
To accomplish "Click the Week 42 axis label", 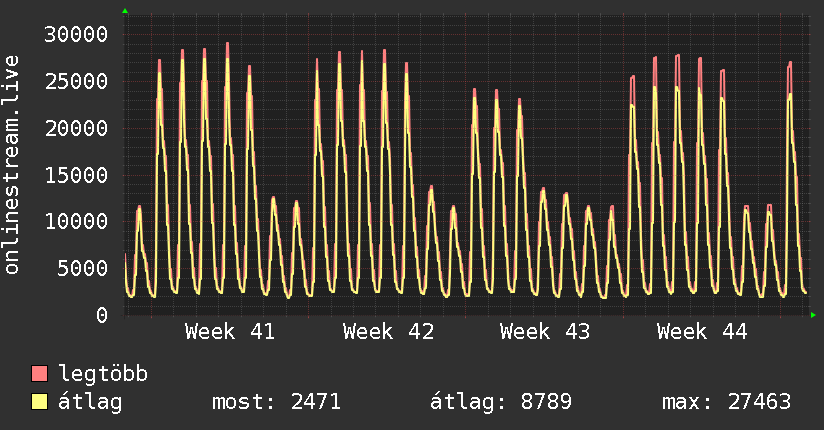I will [x=388, y=332].
